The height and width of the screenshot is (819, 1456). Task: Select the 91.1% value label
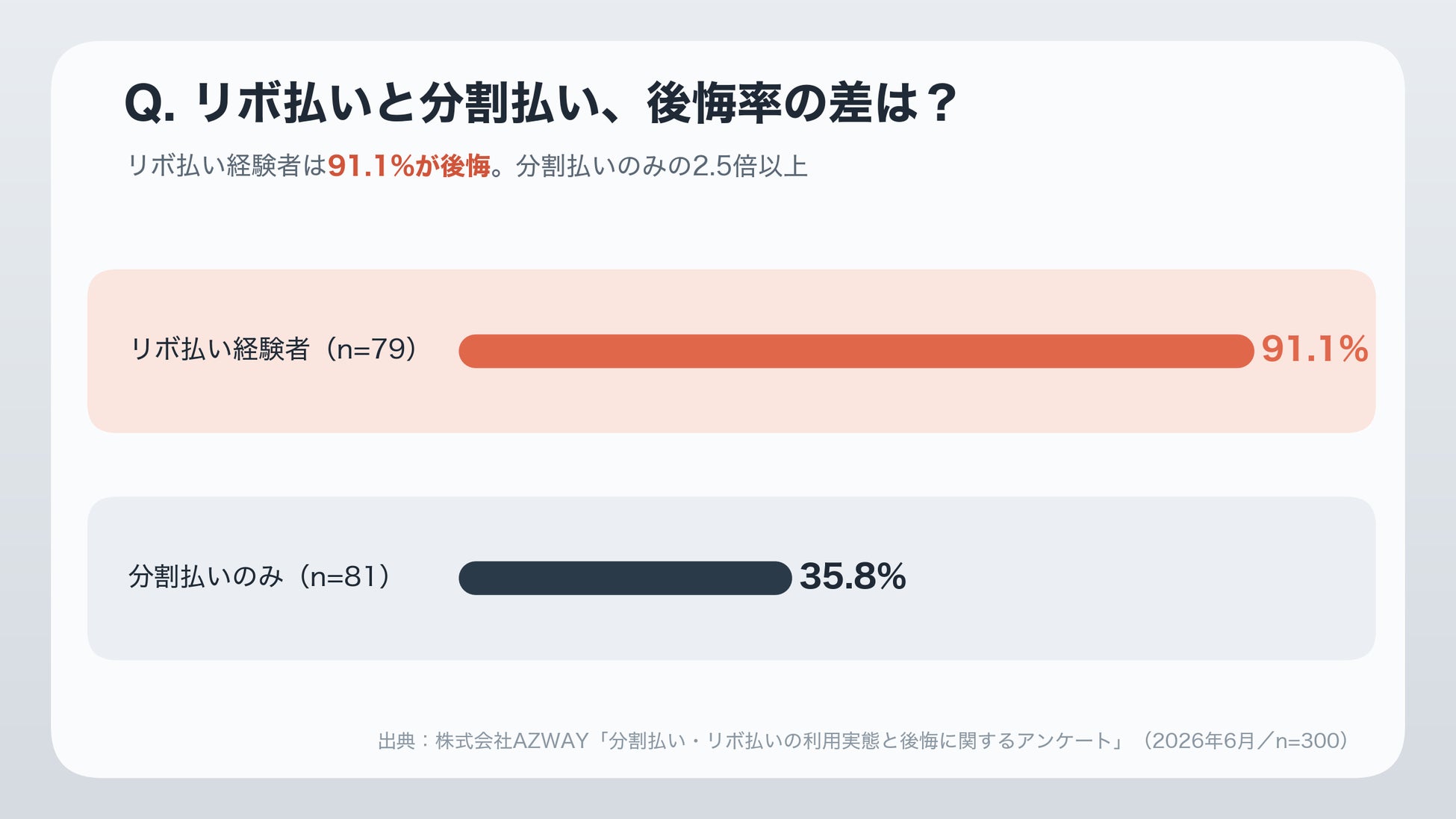pyautogui.click(x=1314, y=349)
